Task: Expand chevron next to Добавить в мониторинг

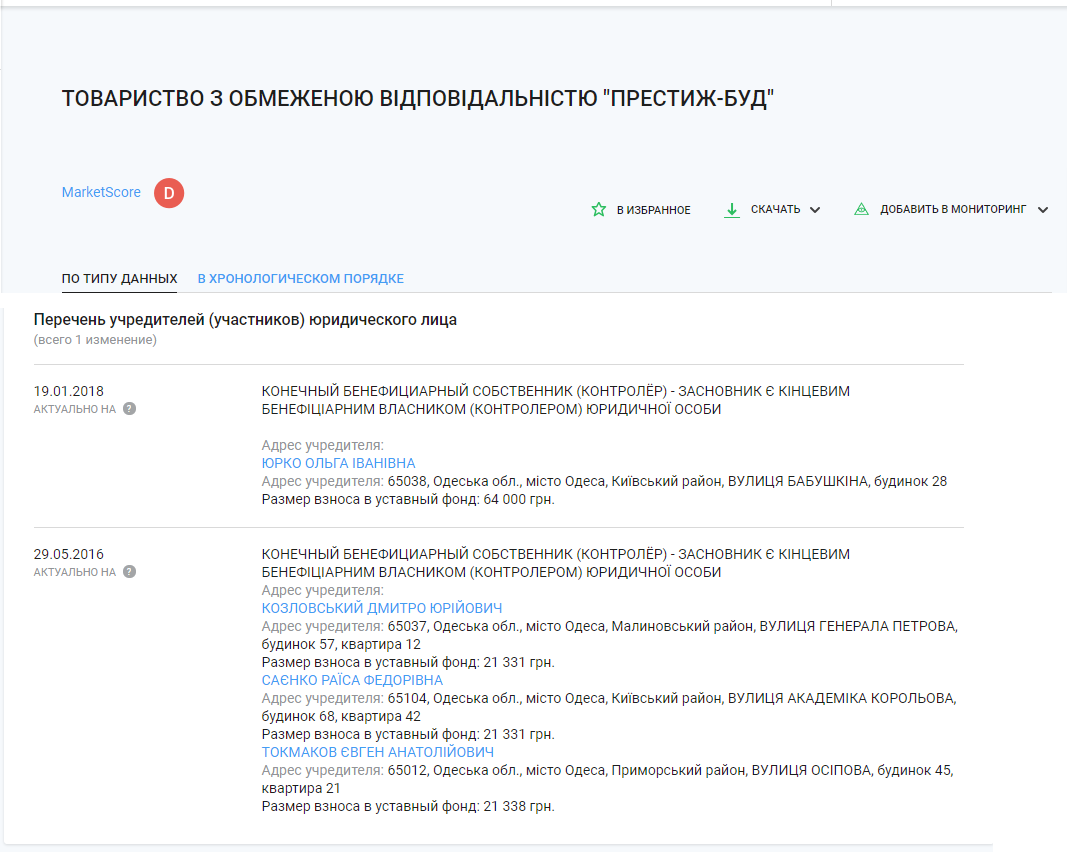Action: tap(1043, 210)
